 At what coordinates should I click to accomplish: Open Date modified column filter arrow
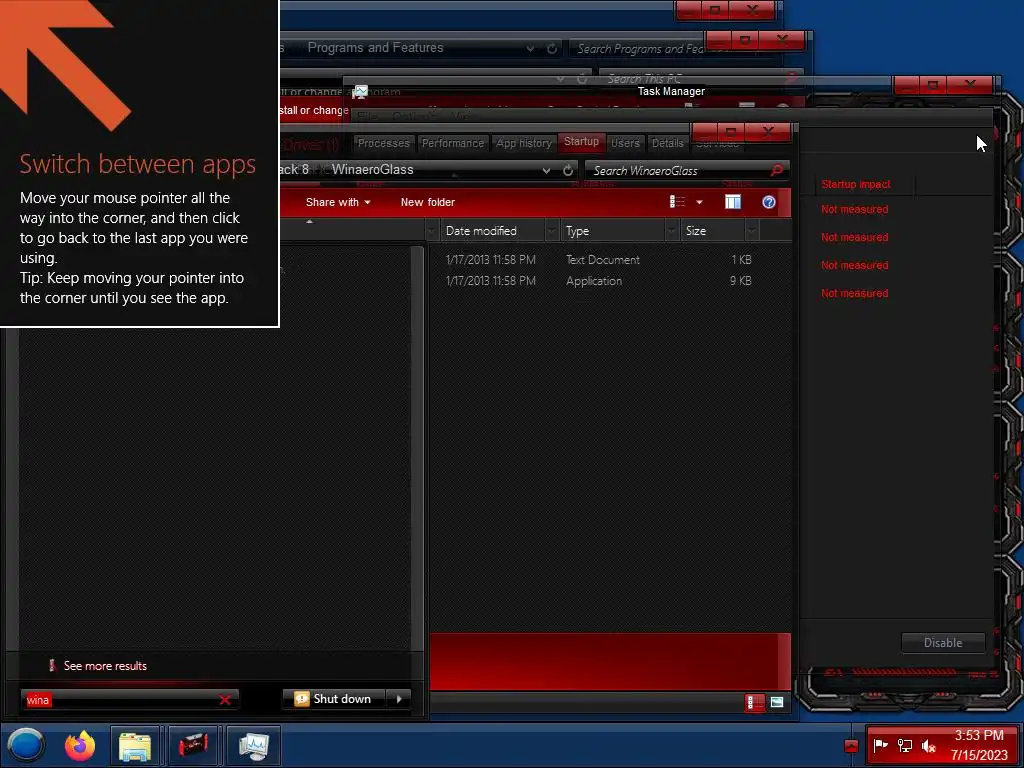pyautogui.click(x=552, y=231)
